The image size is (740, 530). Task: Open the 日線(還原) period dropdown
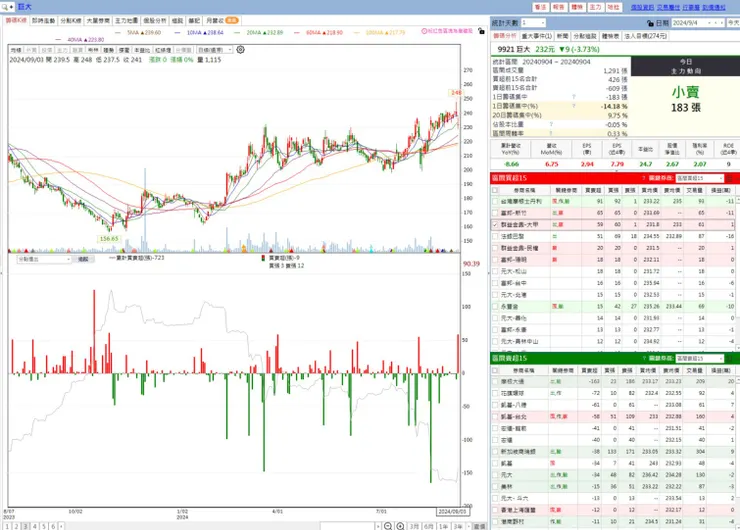(x=214, y=50)
